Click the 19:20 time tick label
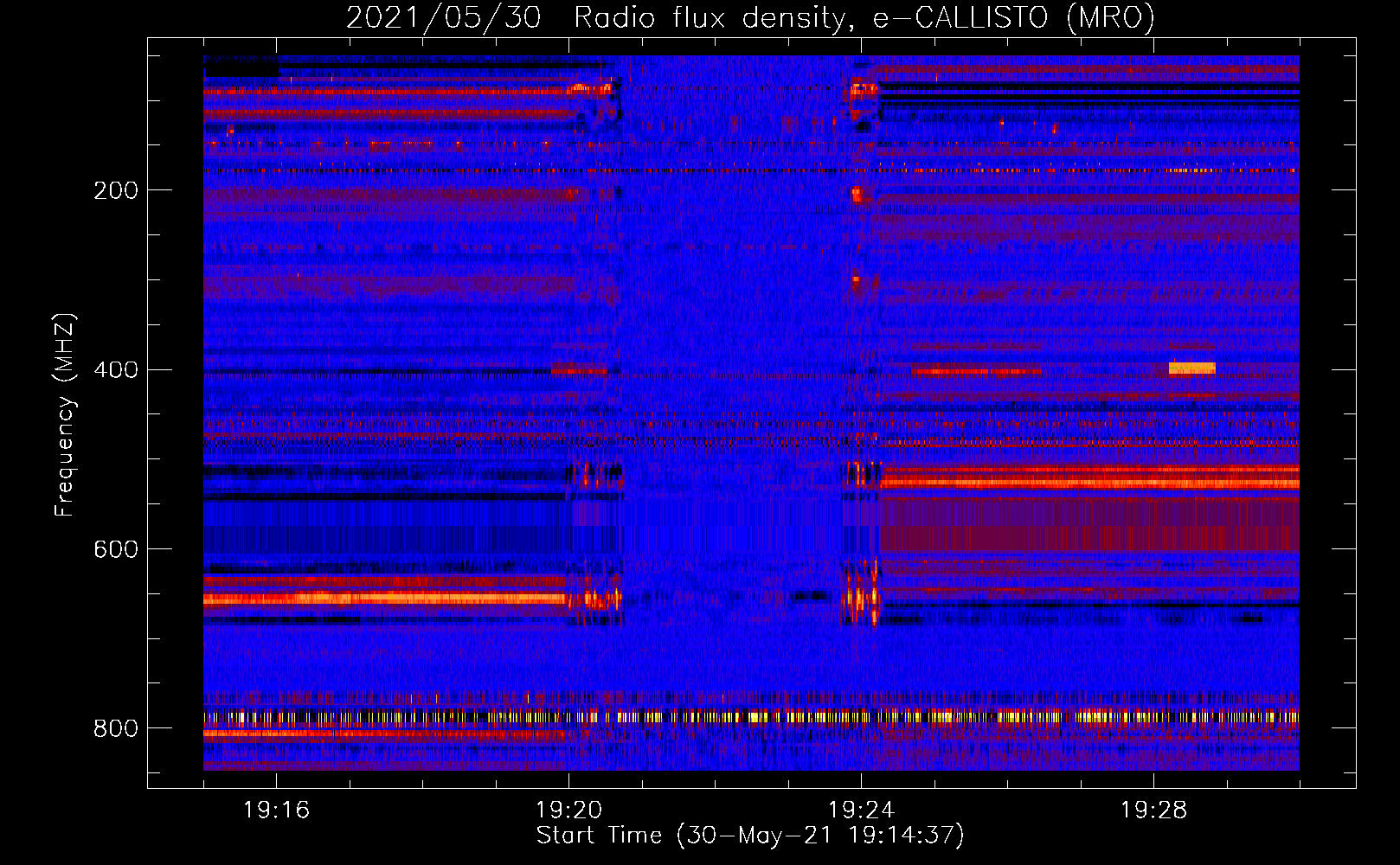The height and width of the screenshot is (865, 1400). click(x=568, y=811)
